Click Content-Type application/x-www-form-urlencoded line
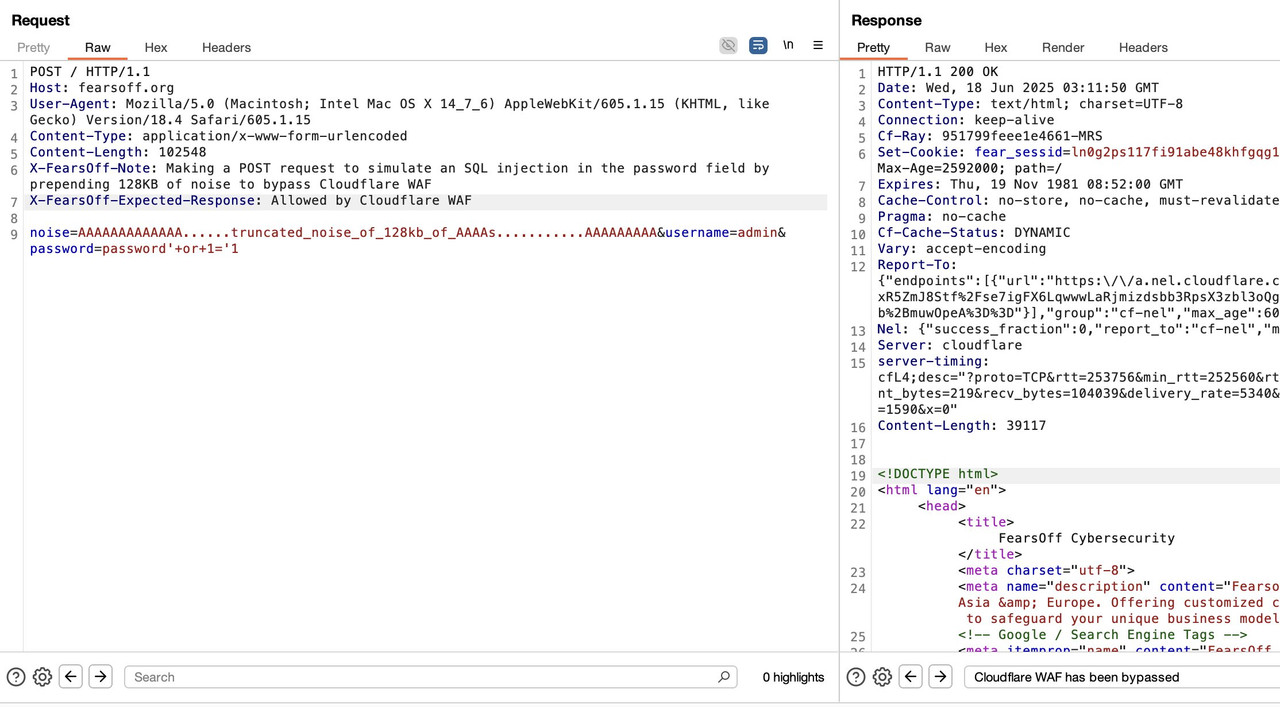 pos(219,136)
